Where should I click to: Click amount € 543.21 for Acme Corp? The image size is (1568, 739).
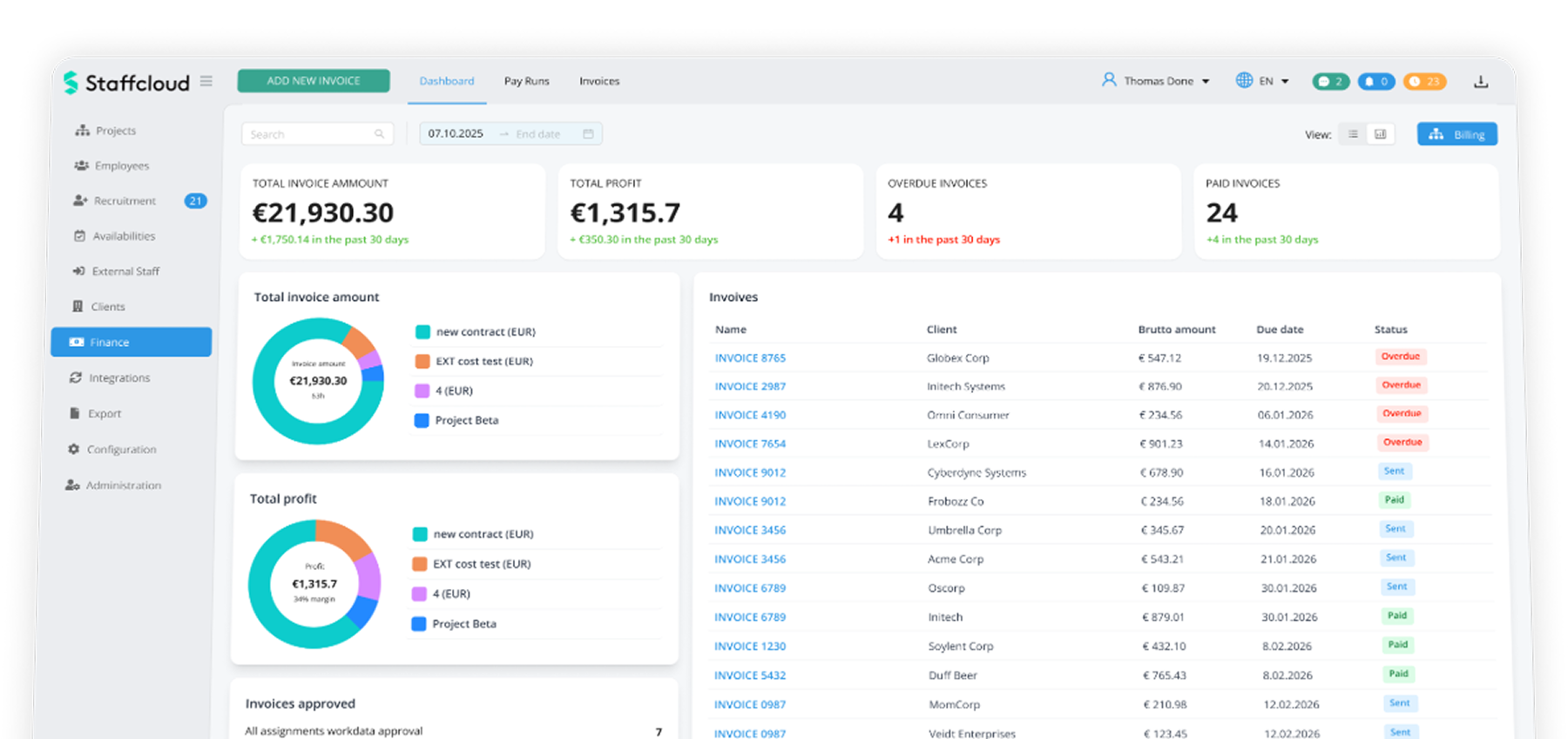[x=1163, y=559]
